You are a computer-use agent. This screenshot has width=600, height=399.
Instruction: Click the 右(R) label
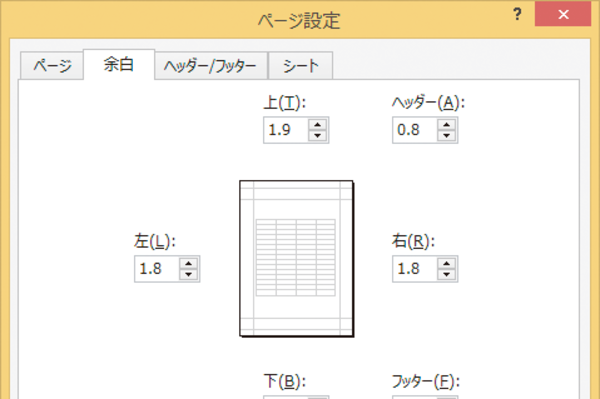413,241
